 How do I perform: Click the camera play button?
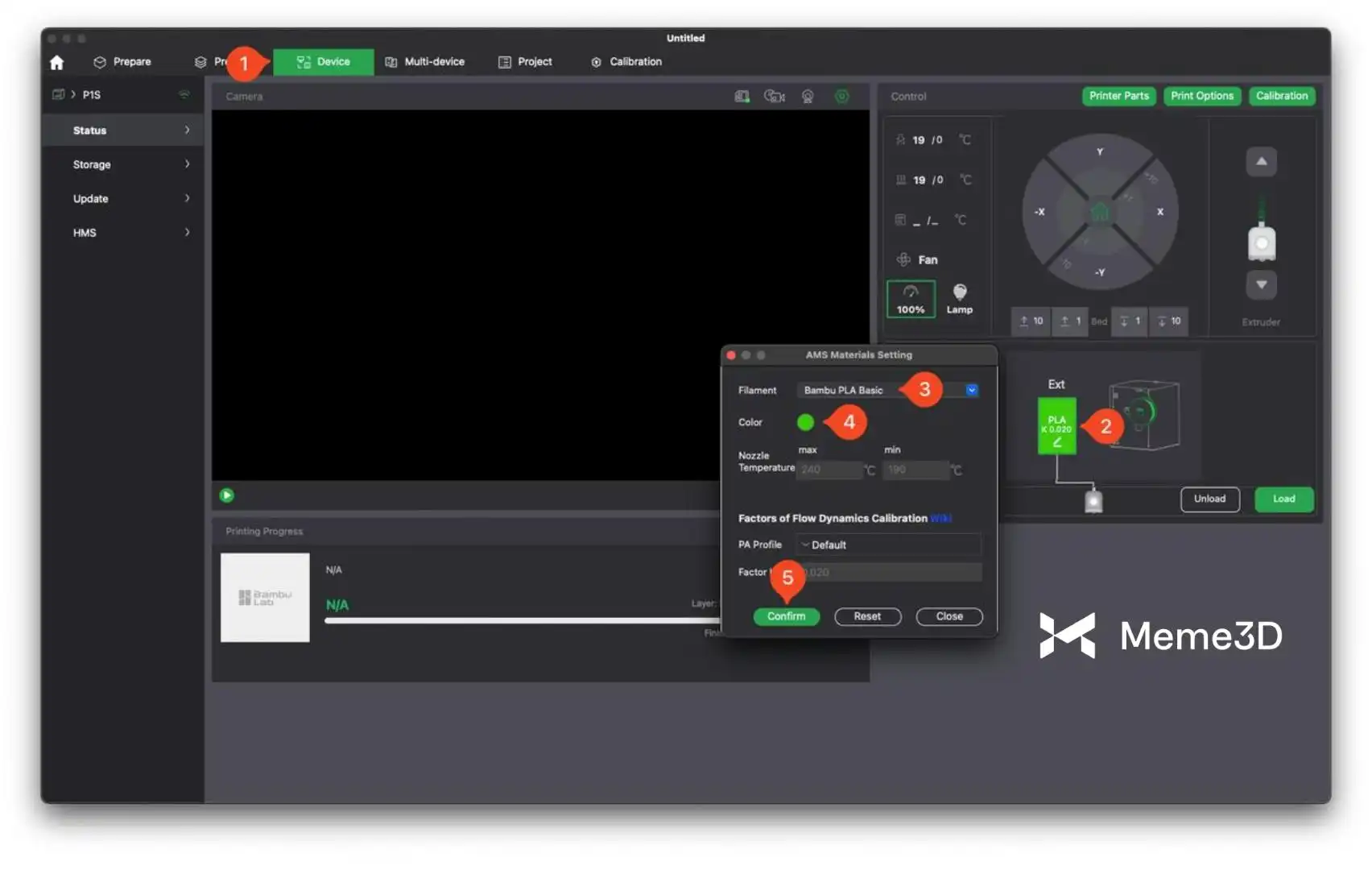(227, 495)
